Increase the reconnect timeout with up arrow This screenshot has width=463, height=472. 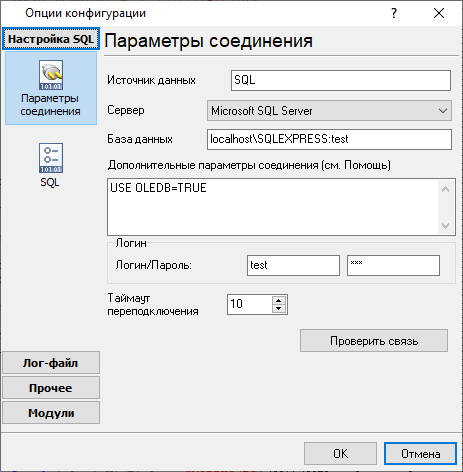point(279,300)
